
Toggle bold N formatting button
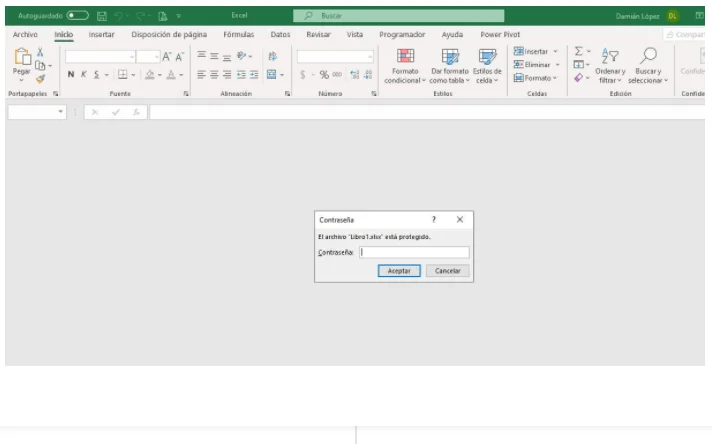pyautogui.click(x=72, y=75)
